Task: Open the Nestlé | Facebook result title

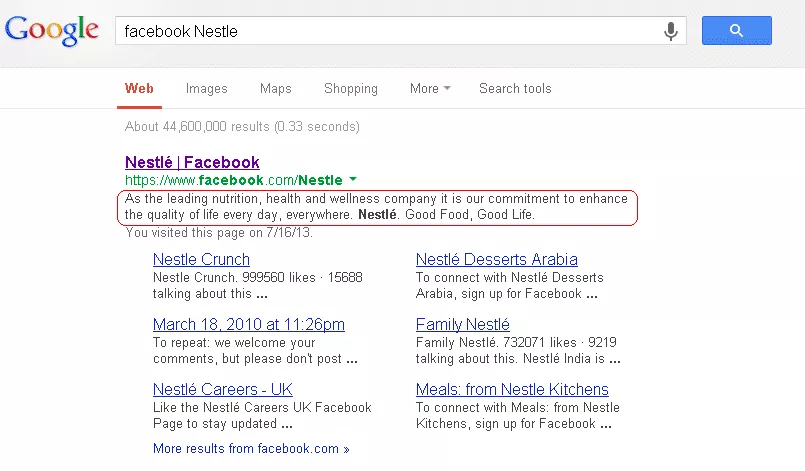Action: [193, 162]
